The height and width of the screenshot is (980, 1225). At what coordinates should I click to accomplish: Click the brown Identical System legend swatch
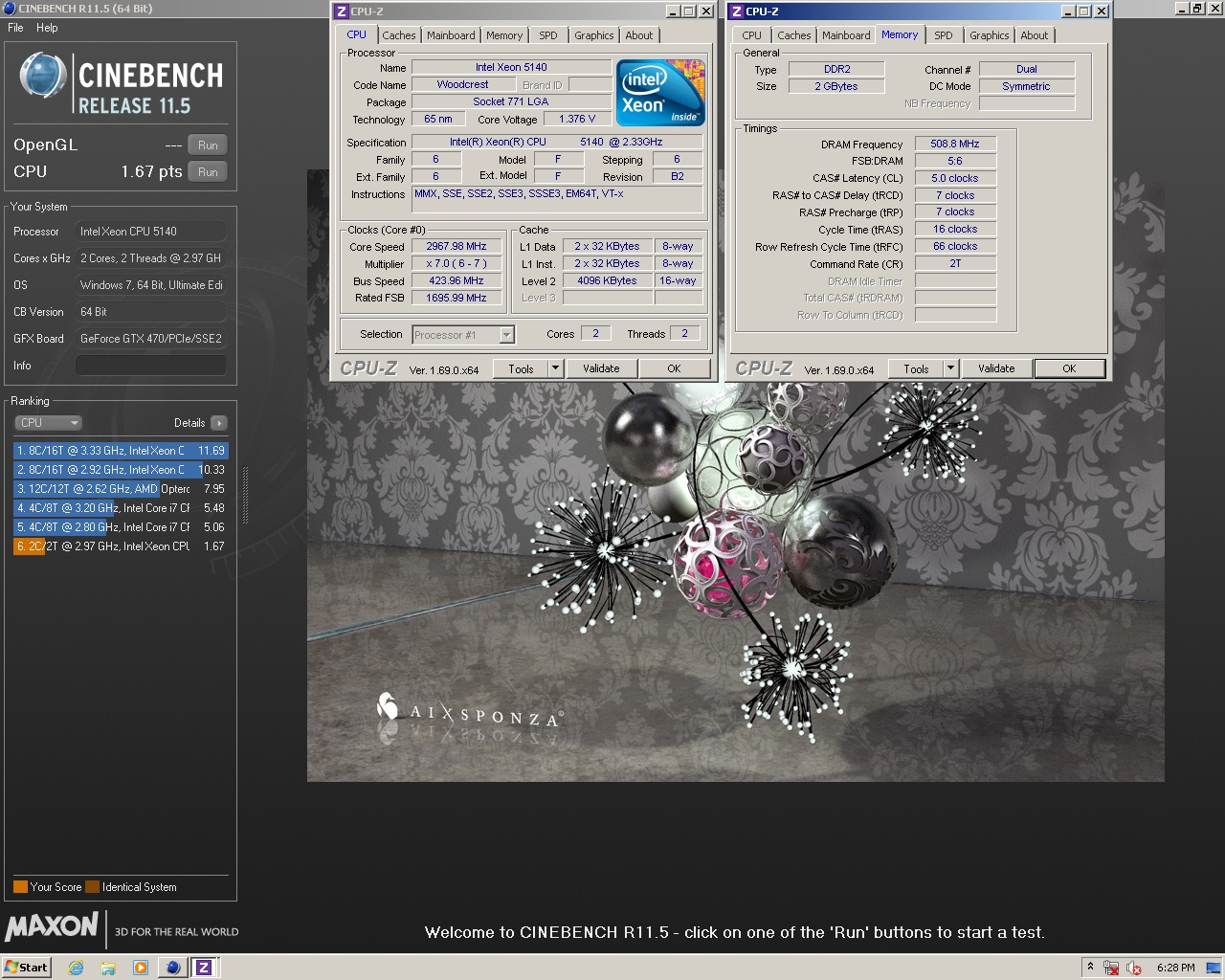coord(92,887)
